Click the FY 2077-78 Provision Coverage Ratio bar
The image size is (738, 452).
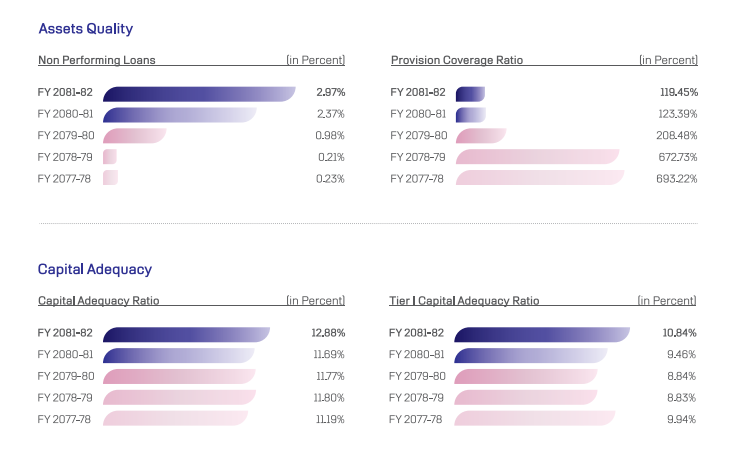[x=539, y=178]
